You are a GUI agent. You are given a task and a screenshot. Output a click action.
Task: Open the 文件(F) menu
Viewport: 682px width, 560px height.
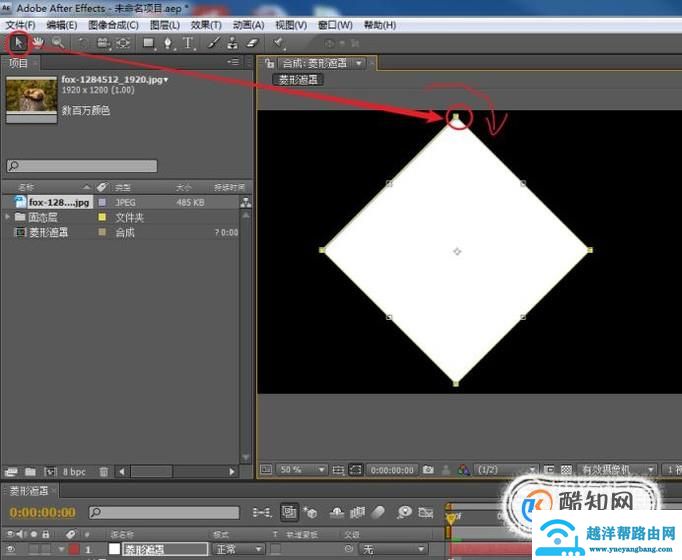pyautogui.click(x=20, y=25)
